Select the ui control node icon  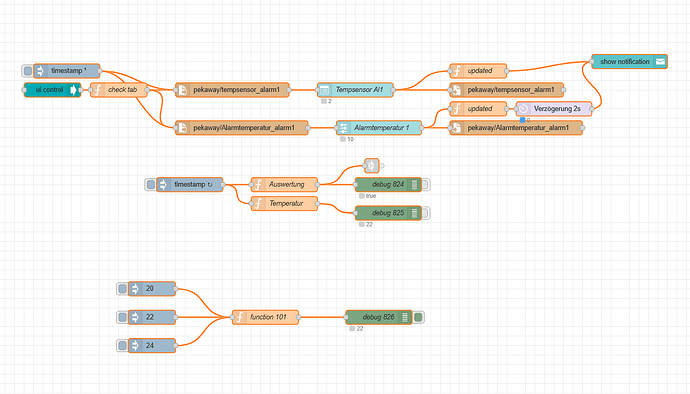coord(73,90)
